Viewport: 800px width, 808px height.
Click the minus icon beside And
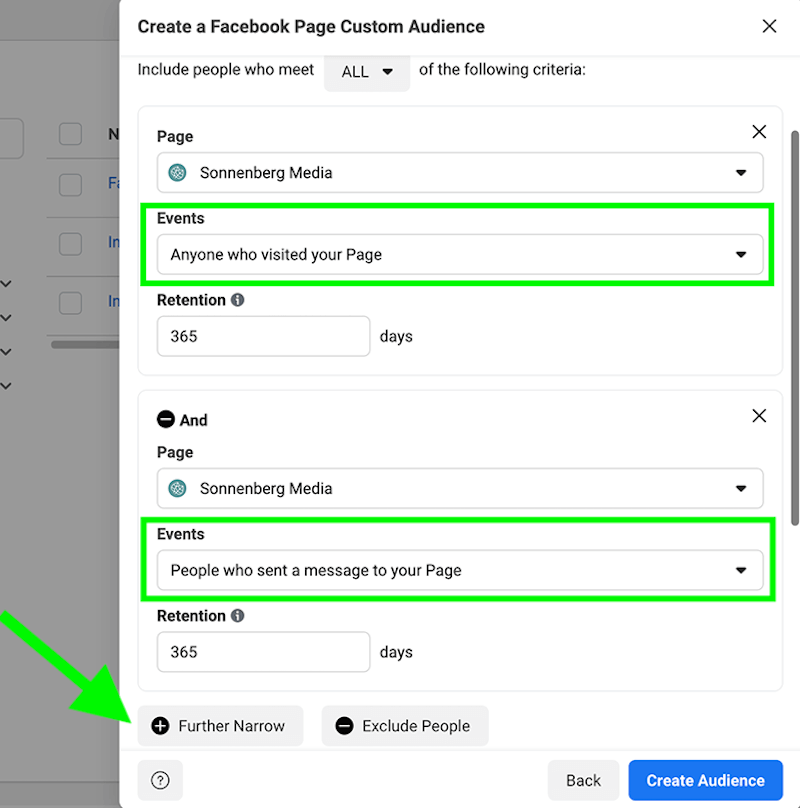pyautogui.click(x=165, y=419)
